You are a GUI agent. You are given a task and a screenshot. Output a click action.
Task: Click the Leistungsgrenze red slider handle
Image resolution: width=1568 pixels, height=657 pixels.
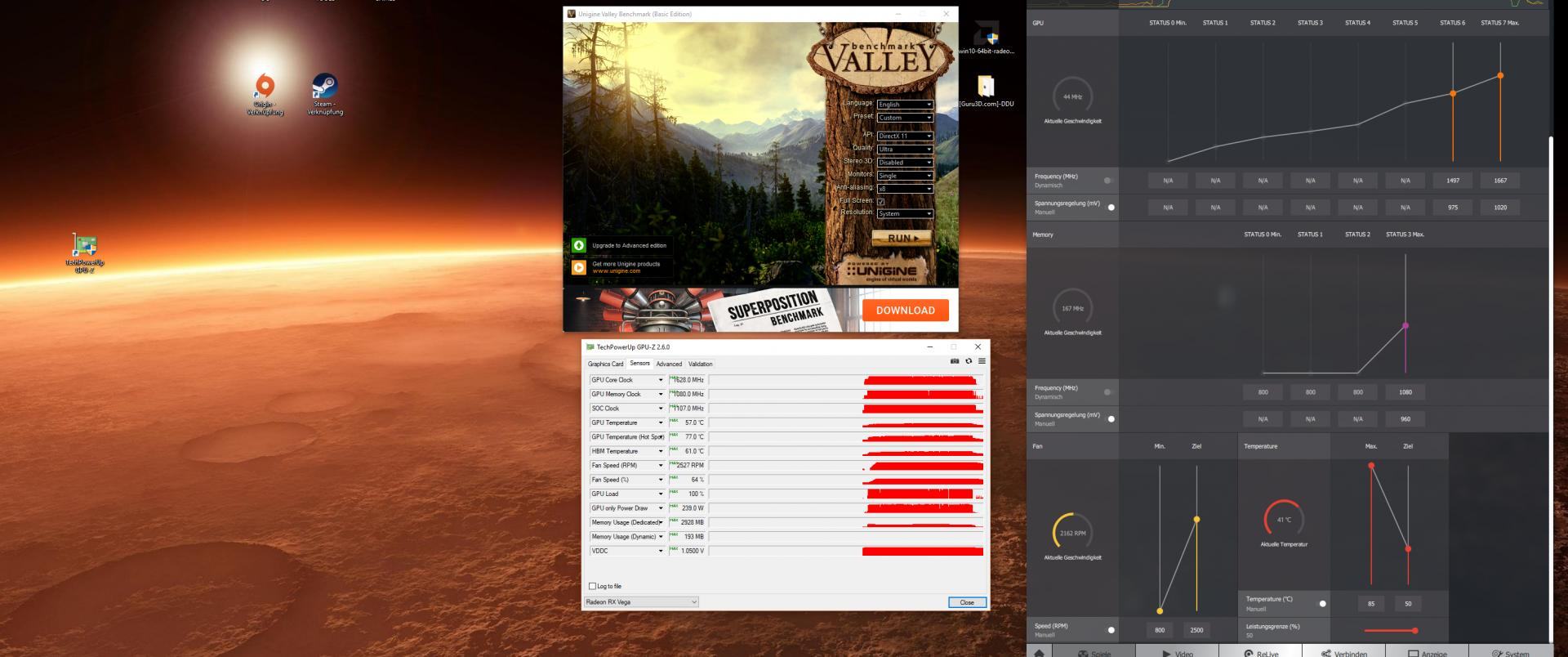click(1414, 631)
